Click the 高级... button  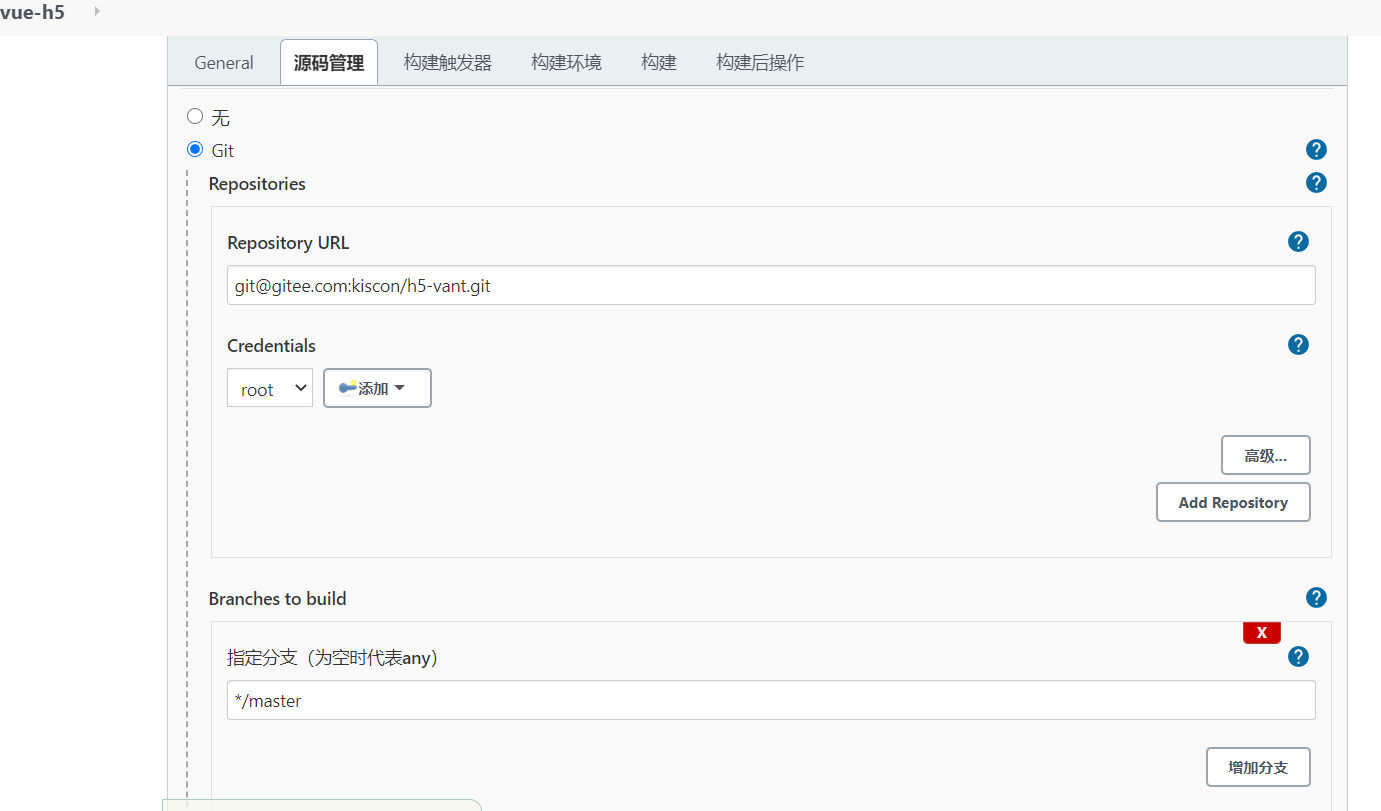[1266, 455]
